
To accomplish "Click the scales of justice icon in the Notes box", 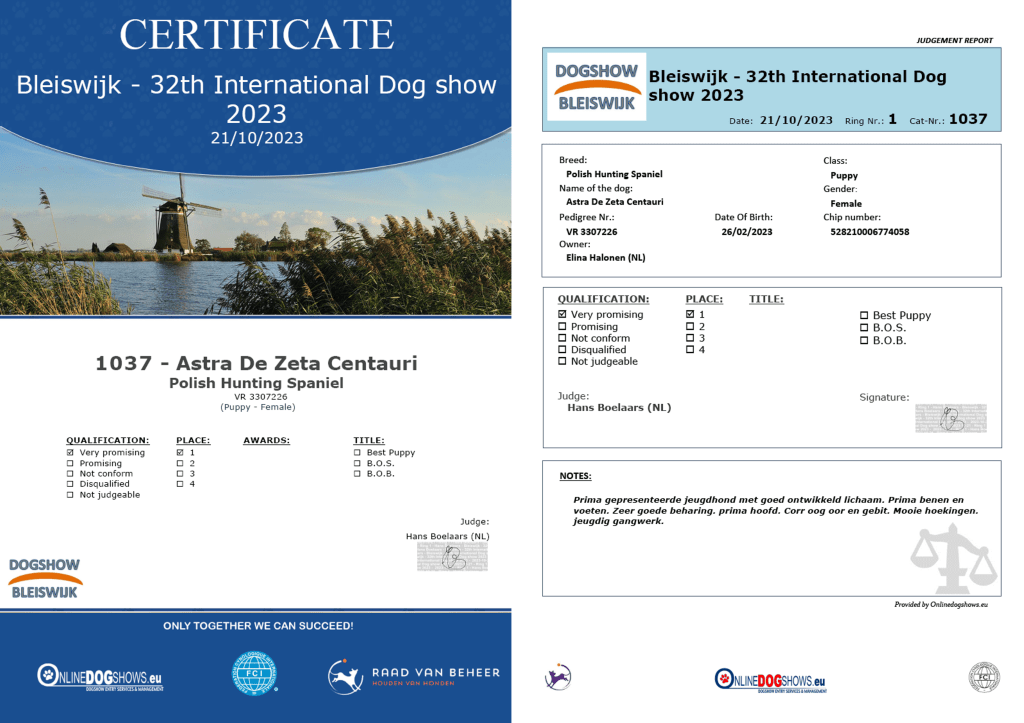I will pyautogui.click(x=953, y=559).
